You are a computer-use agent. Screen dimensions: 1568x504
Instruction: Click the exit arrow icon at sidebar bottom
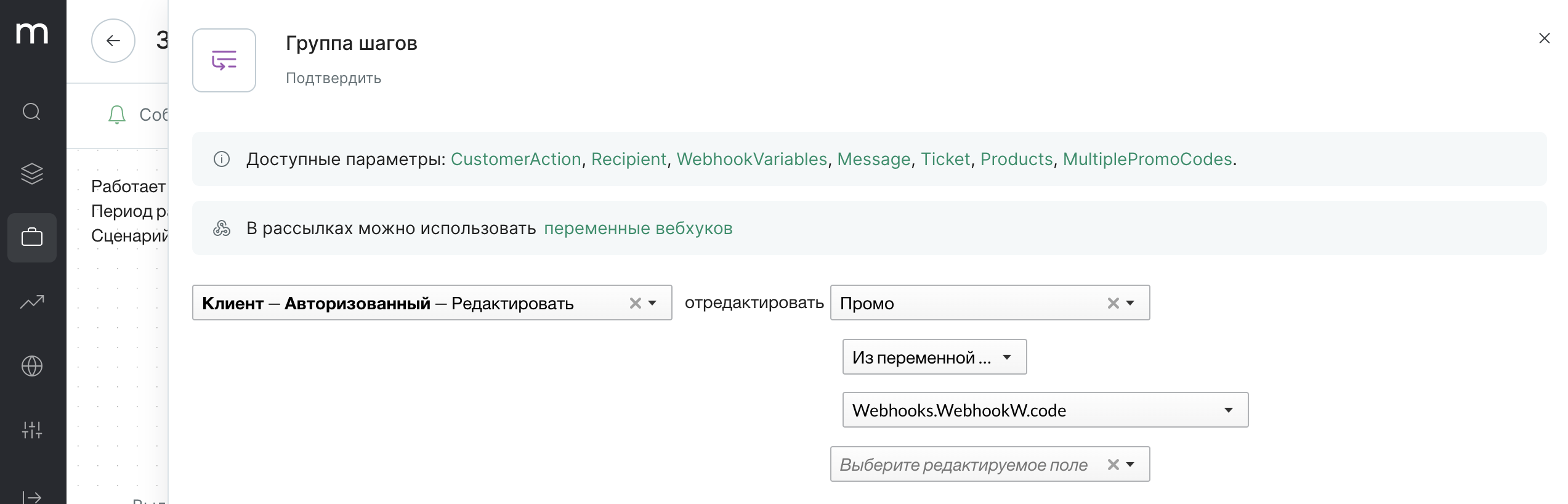click(32, 497)
